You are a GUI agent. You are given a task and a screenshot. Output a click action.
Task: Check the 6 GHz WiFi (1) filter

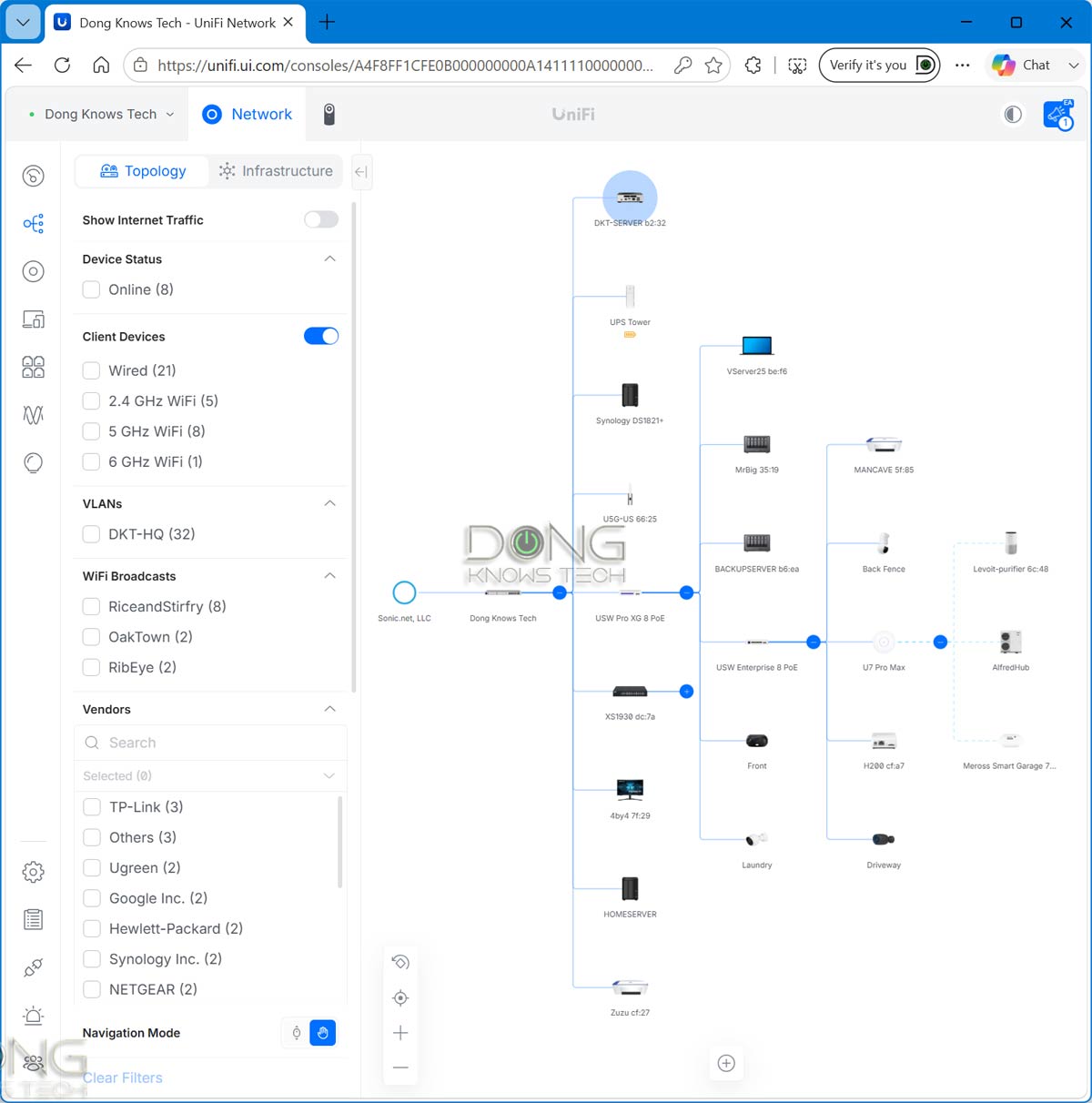[91, 461]
